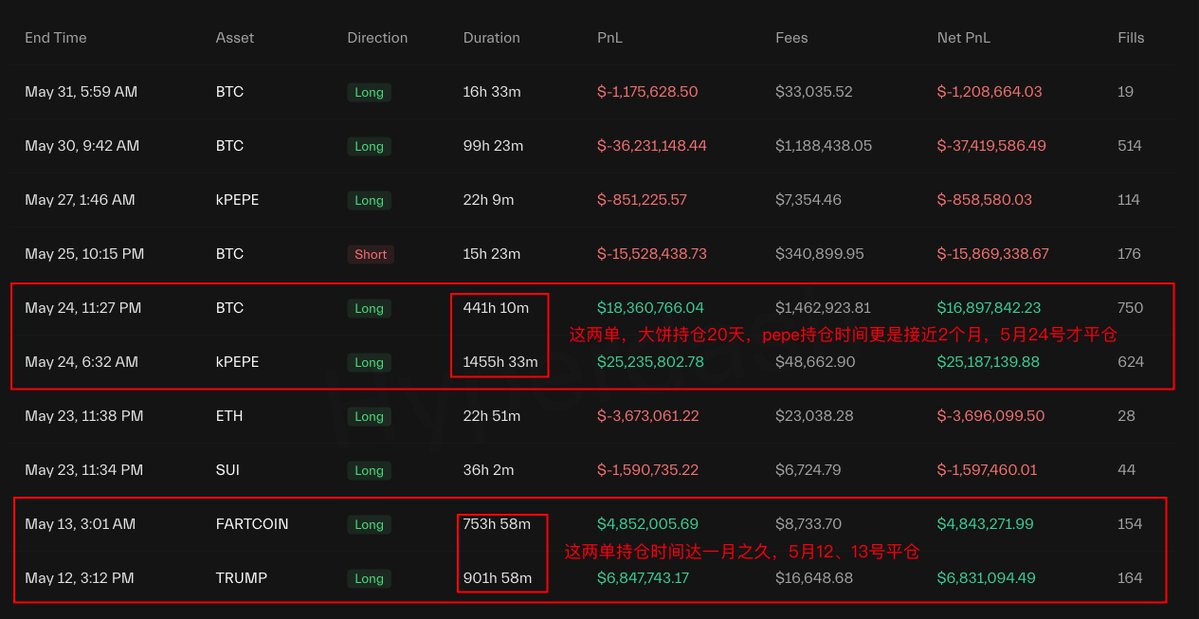Click the 99h 23m duration value

point(493,145)
